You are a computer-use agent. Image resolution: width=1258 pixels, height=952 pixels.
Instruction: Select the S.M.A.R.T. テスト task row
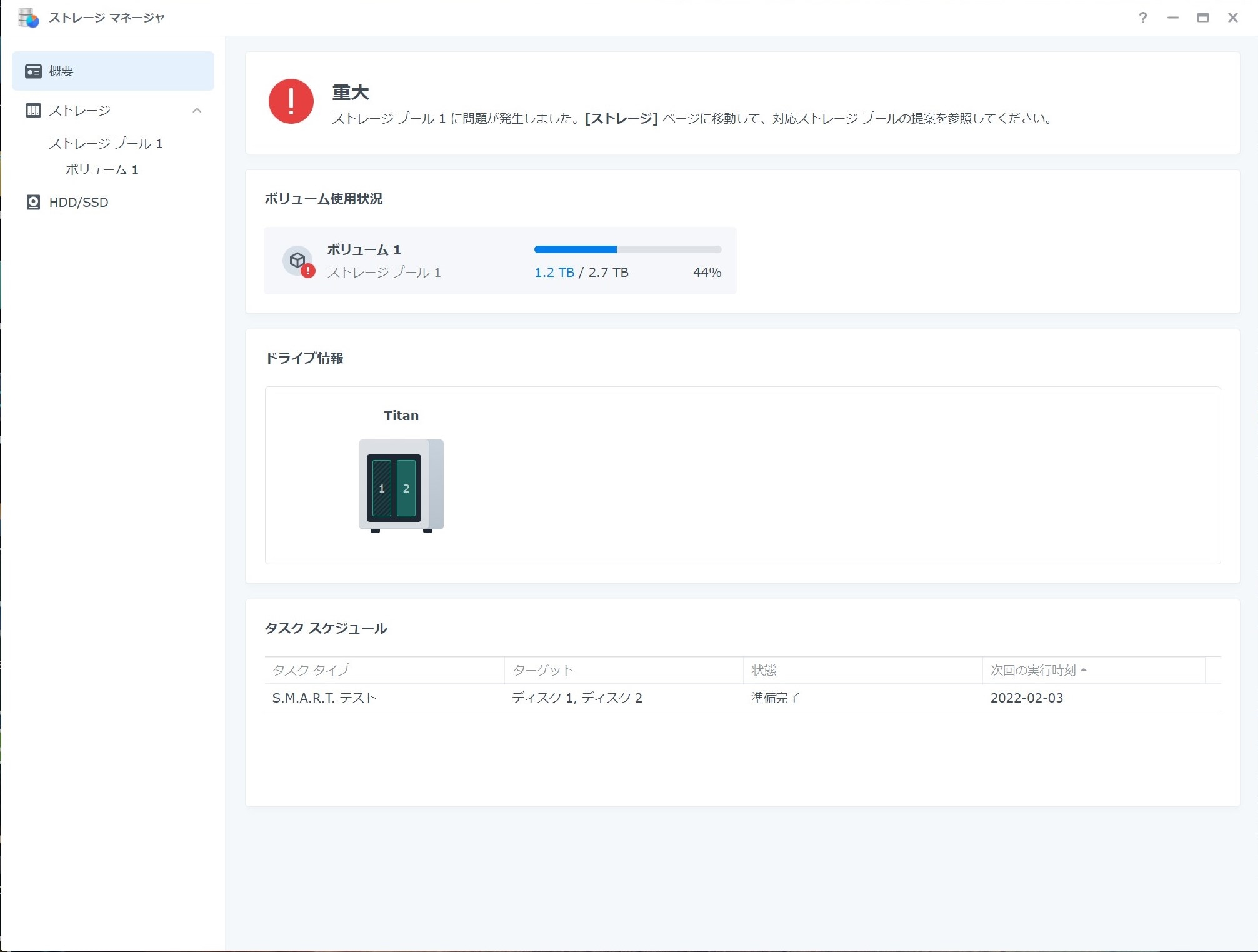point(324,698)
